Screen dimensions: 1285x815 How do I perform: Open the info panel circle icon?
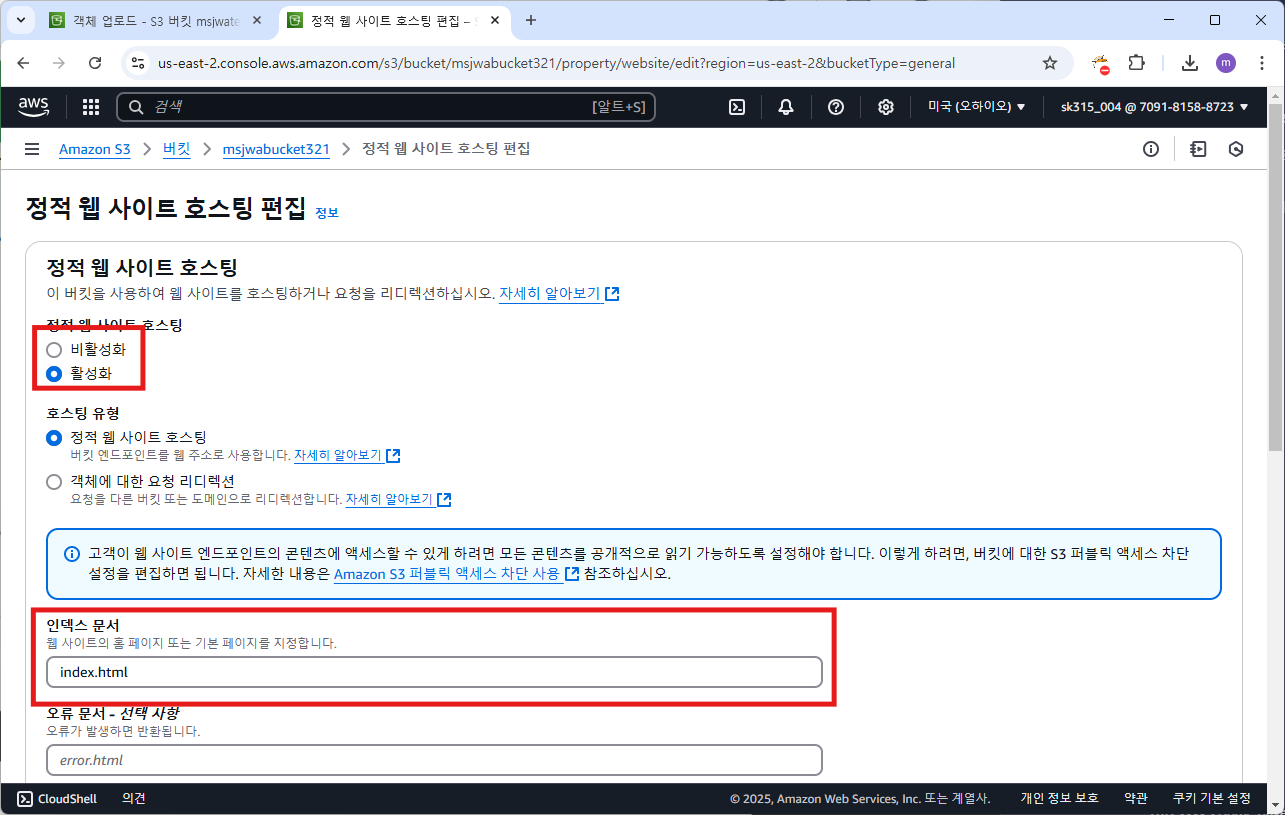tap(1151, 149)
